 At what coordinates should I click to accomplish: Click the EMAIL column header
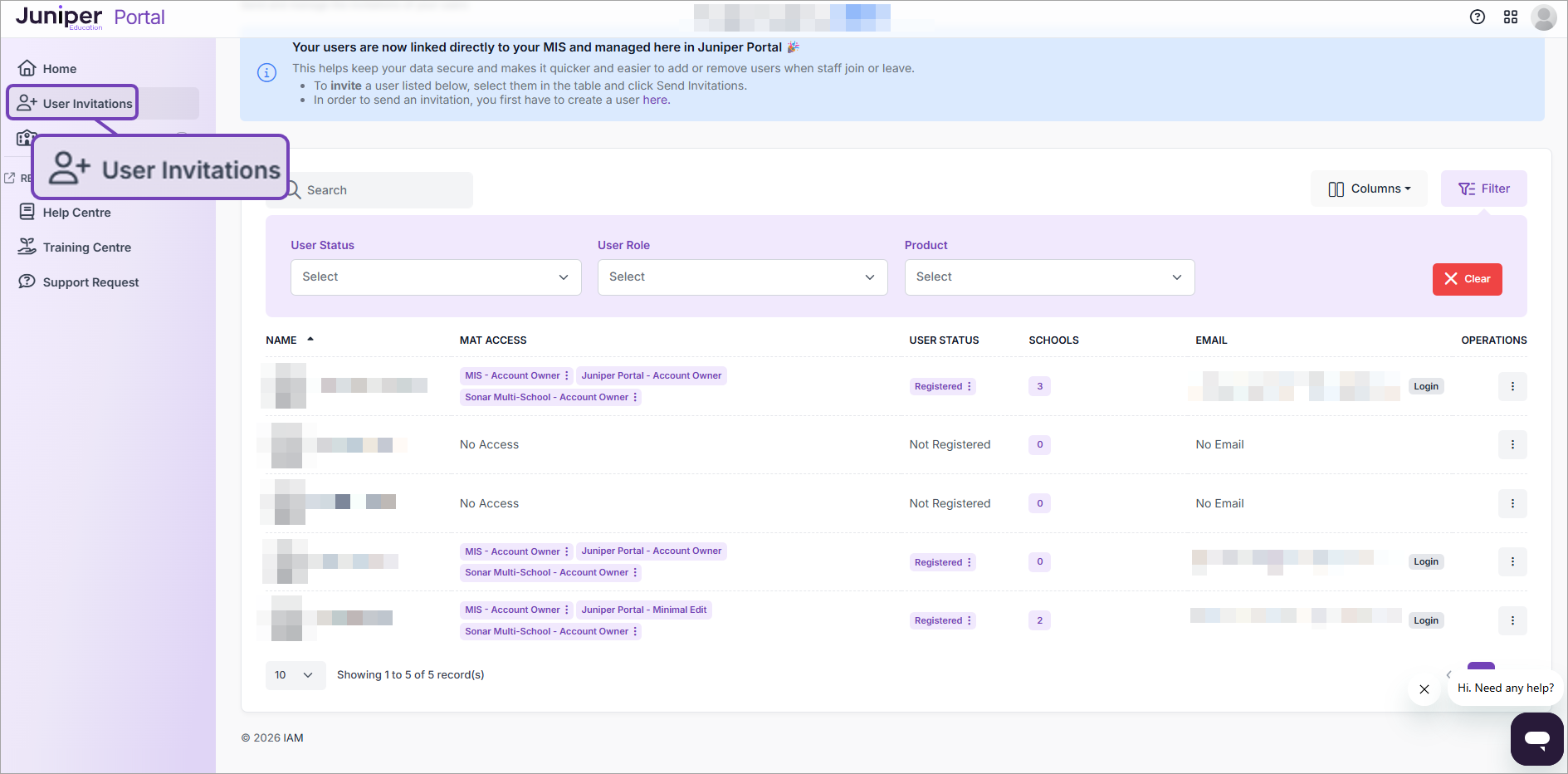(1211, 340)
